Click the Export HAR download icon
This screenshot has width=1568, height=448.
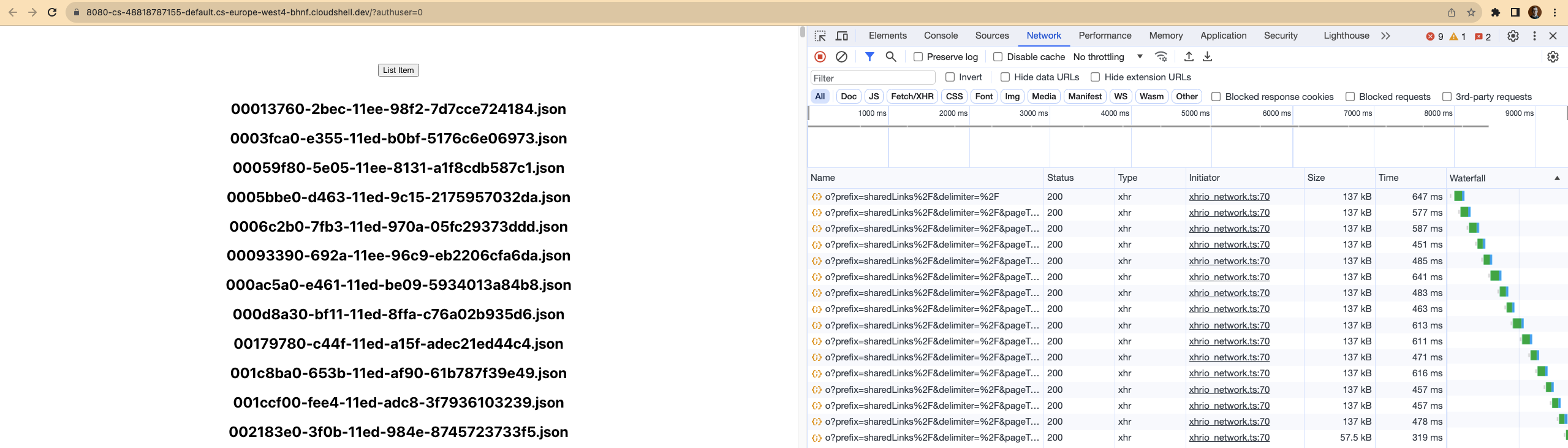click(x=1207, y=56)
